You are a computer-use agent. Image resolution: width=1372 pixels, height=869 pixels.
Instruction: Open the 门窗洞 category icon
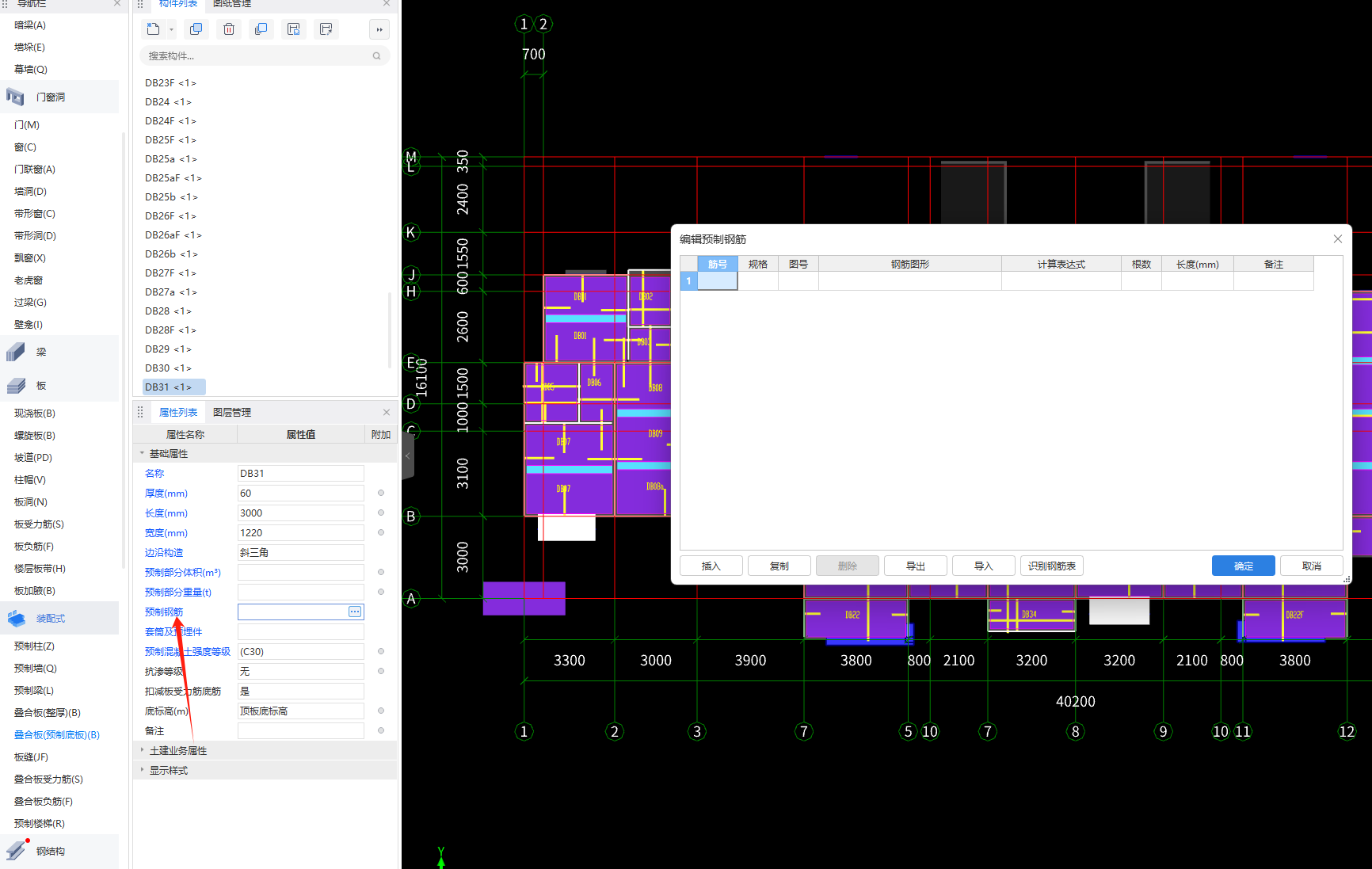(x=15, y=97)
